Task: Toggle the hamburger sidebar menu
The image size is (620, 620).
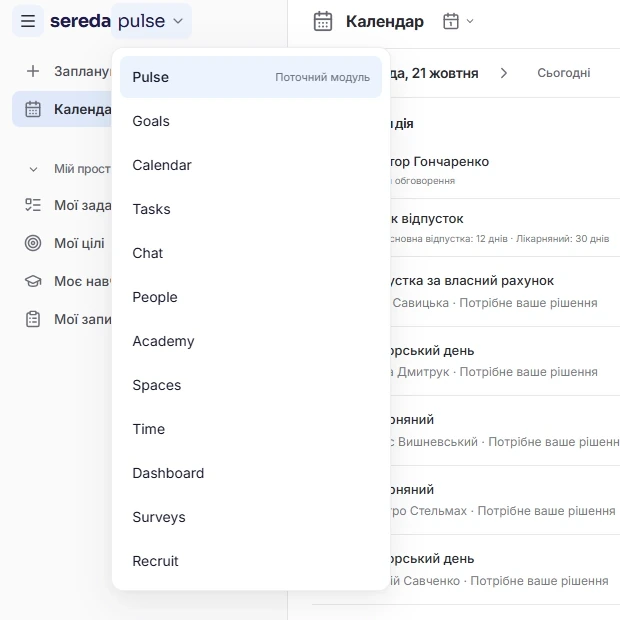Action: pos(28,21)
